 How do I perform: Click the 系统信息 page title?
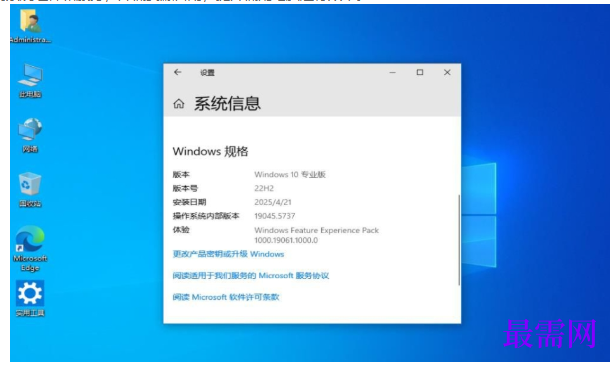pyautogui.click(x=227, y=104)
